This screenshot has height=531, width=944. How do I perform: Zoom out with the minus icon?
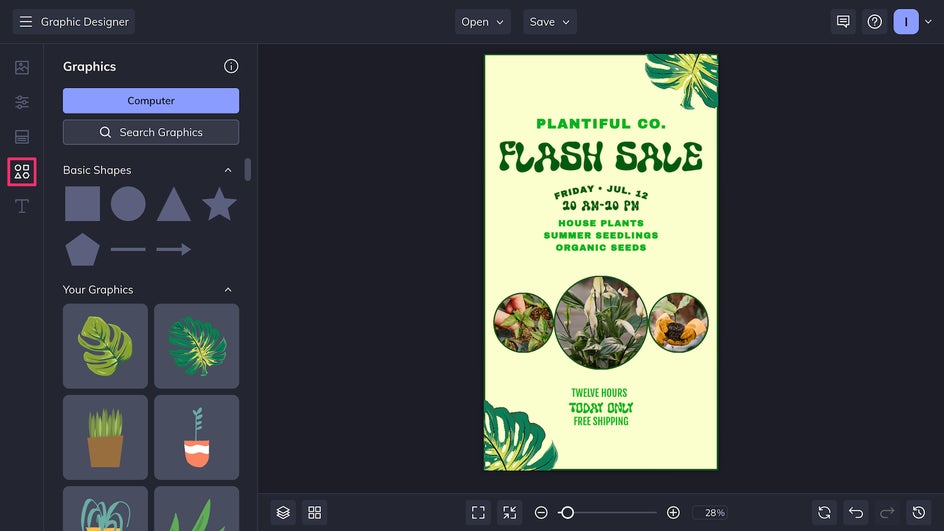pos(541,512)
